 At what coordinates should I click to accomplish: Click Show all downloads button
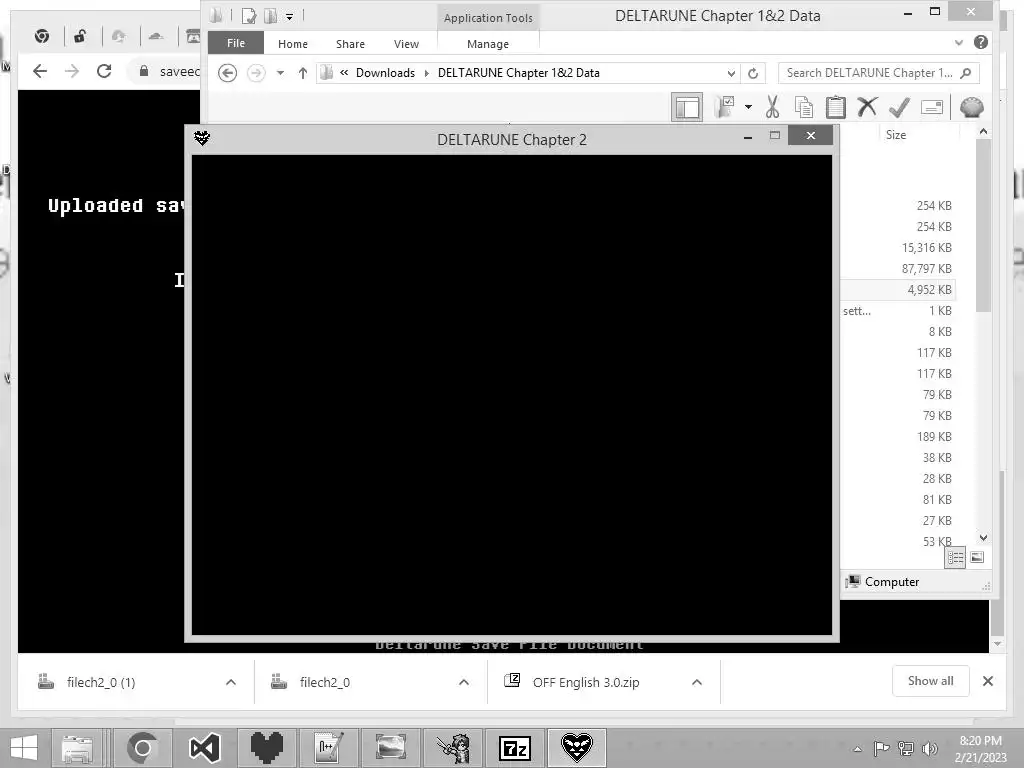click(x=930, y=681)
